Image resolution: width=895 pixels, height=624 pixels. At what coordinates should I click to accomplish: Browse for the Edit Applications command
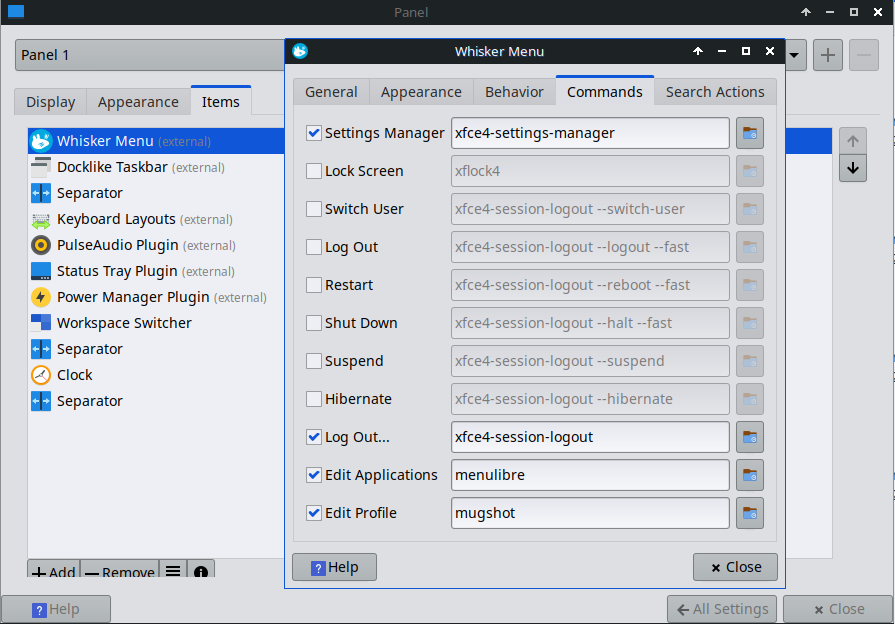(x=749, y=475)
